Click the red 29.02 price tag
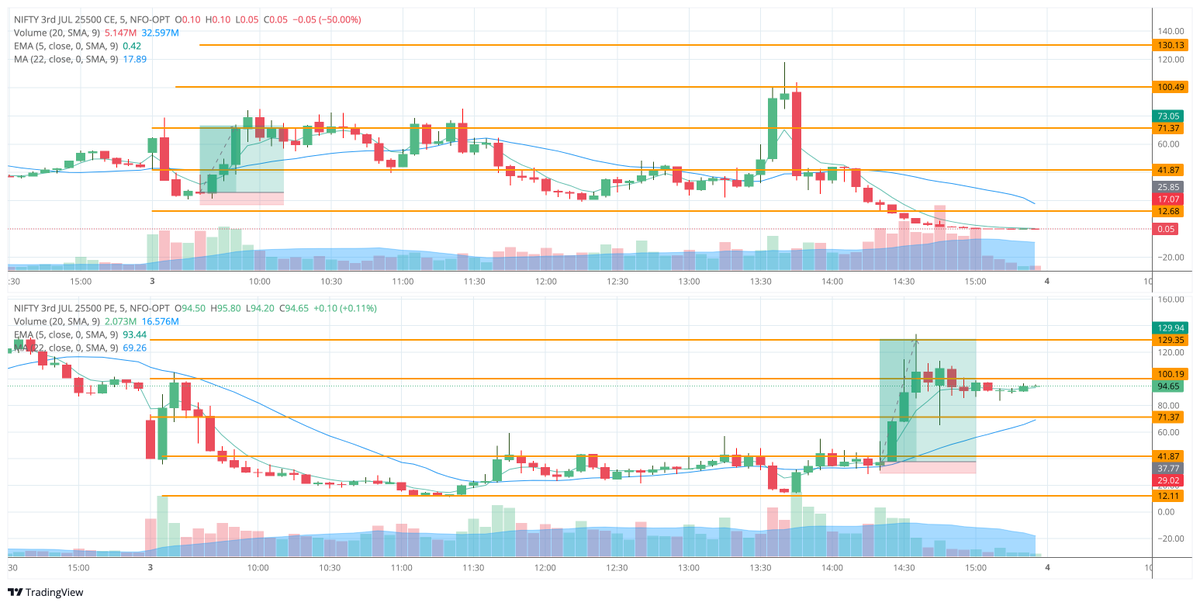This screenshot has width=1200, height=606. [x=1167, y=480]
